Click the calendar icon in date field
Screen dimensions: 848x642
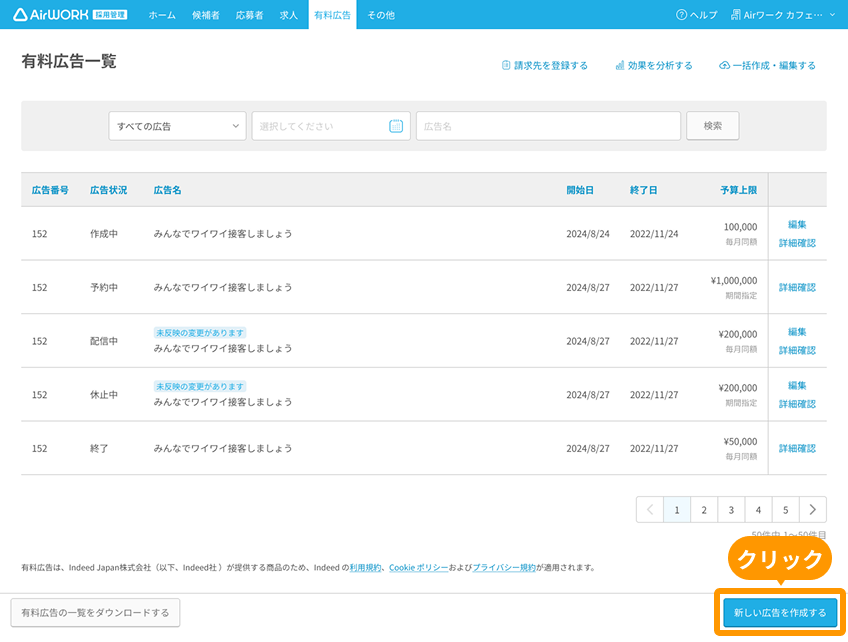click(x=396, y=126)
